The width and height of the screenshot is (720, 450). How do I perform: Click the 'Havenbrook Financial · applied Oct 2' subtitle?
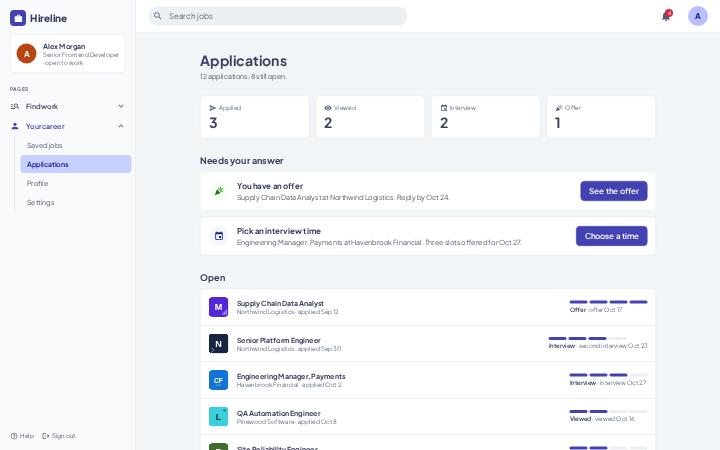[x=289, y=385]
